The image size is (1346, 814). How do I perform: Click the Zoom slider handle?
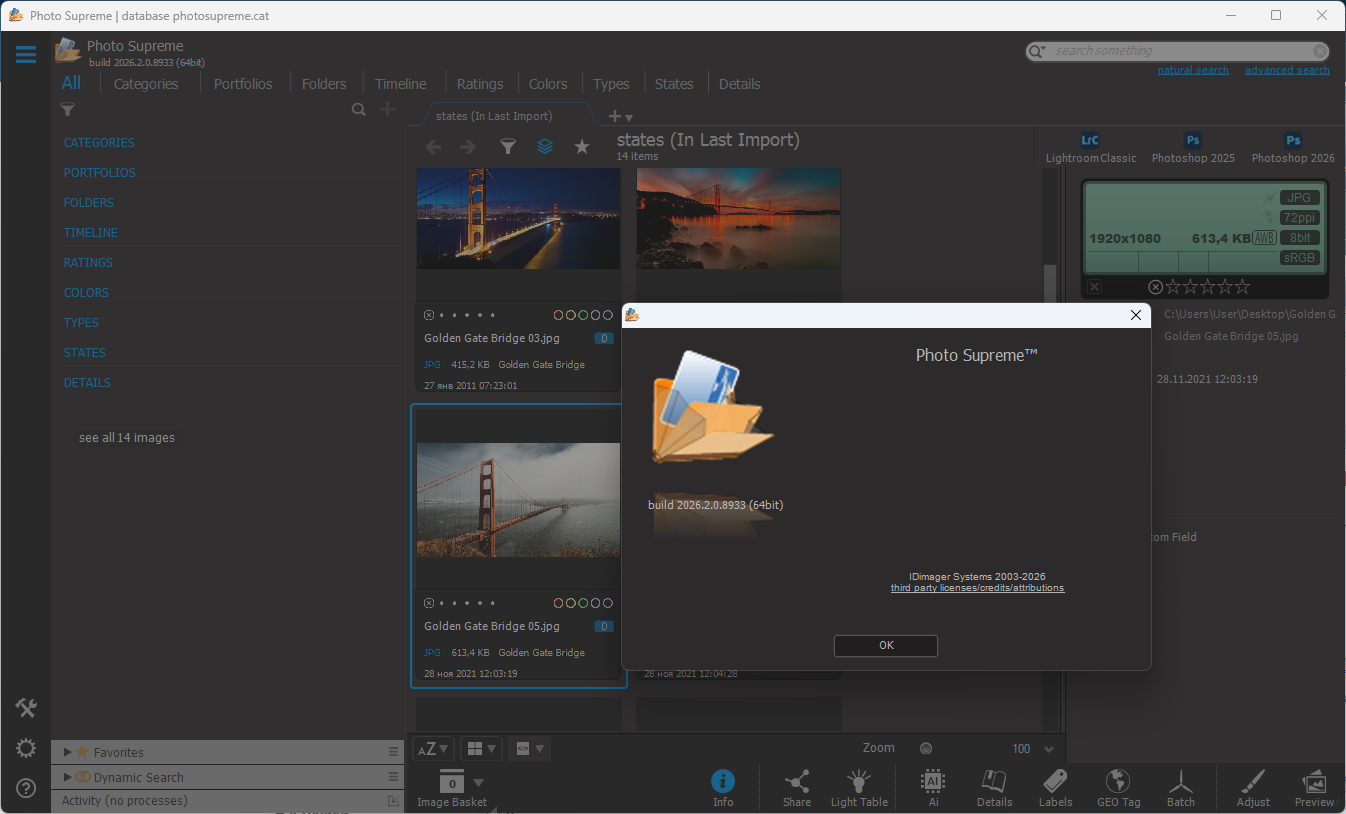tap(926, 748)
